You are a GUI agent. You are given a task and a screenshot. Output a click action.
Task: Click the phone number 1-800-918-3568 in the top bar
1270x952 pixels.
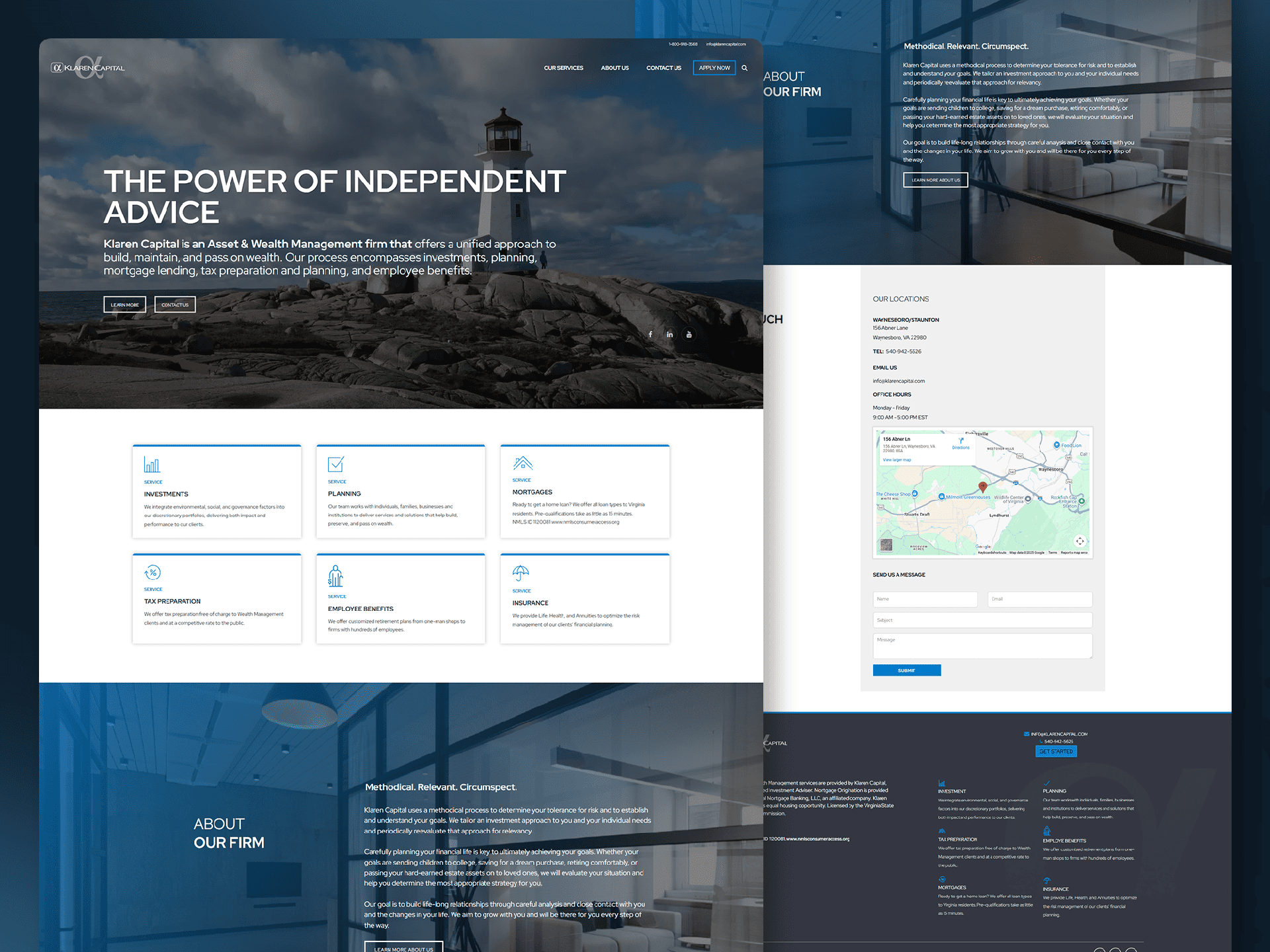pyautogui.click(x=683, y=44)
